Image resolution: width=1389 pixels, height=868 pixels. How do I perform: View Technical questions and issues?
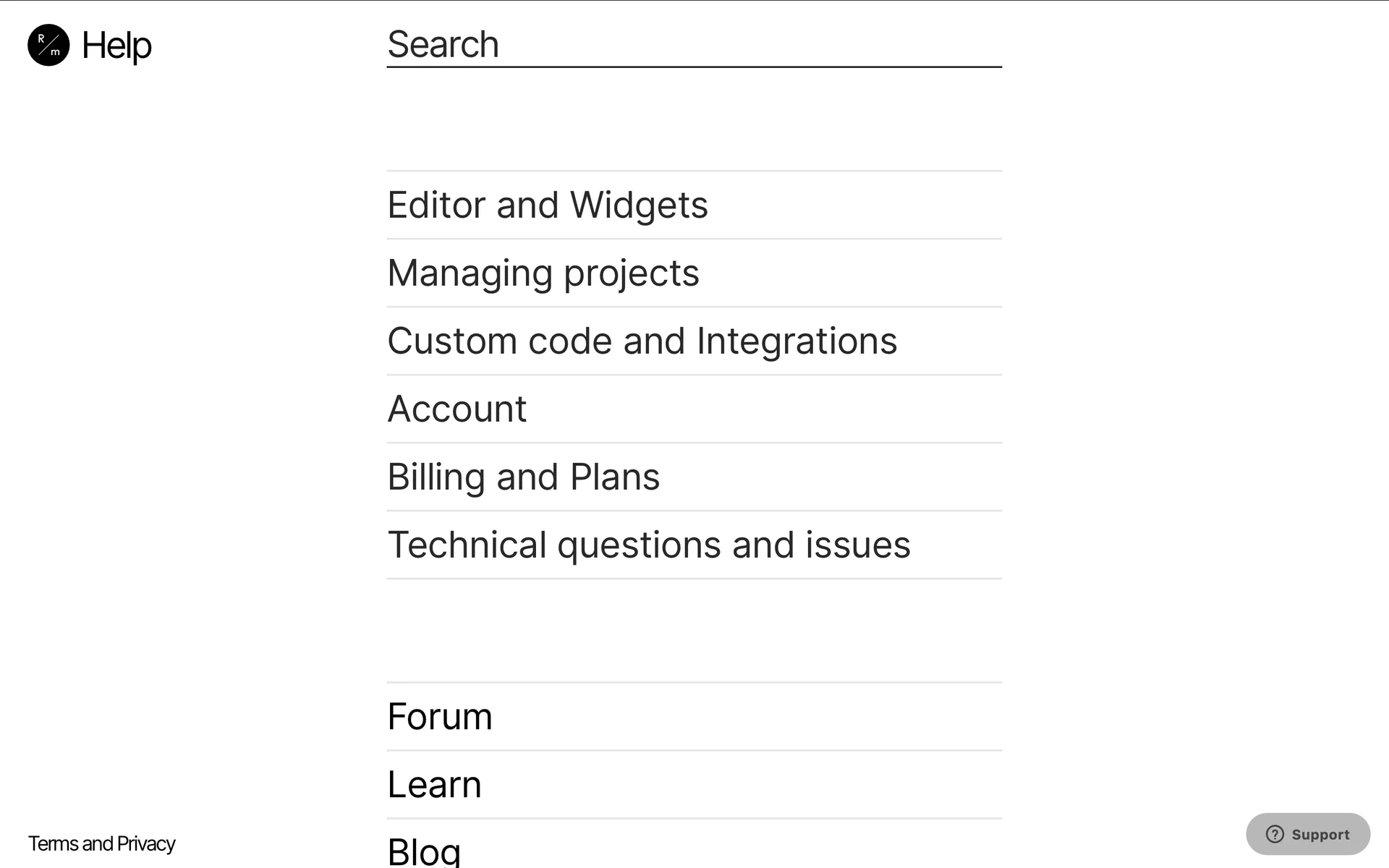(x=648, y=545)
